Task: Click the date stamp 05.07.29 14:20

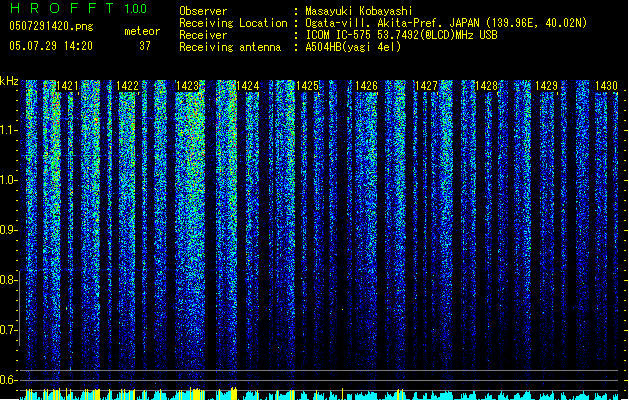Action: [x=51, y=46]
